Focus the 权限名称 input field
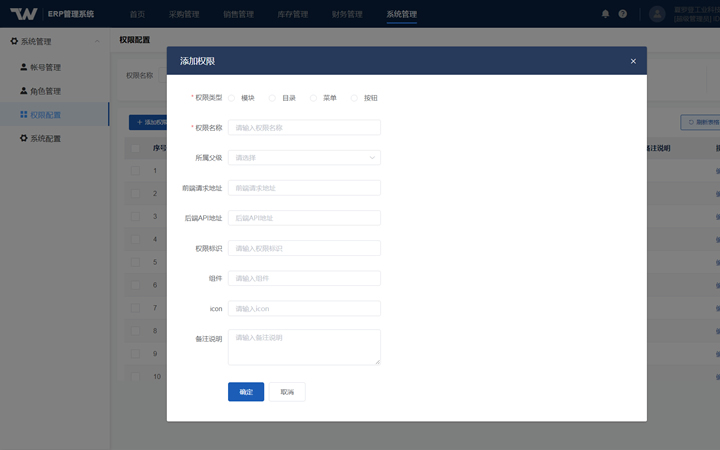This screenshot has height=450, width=720. pos(304,128)
